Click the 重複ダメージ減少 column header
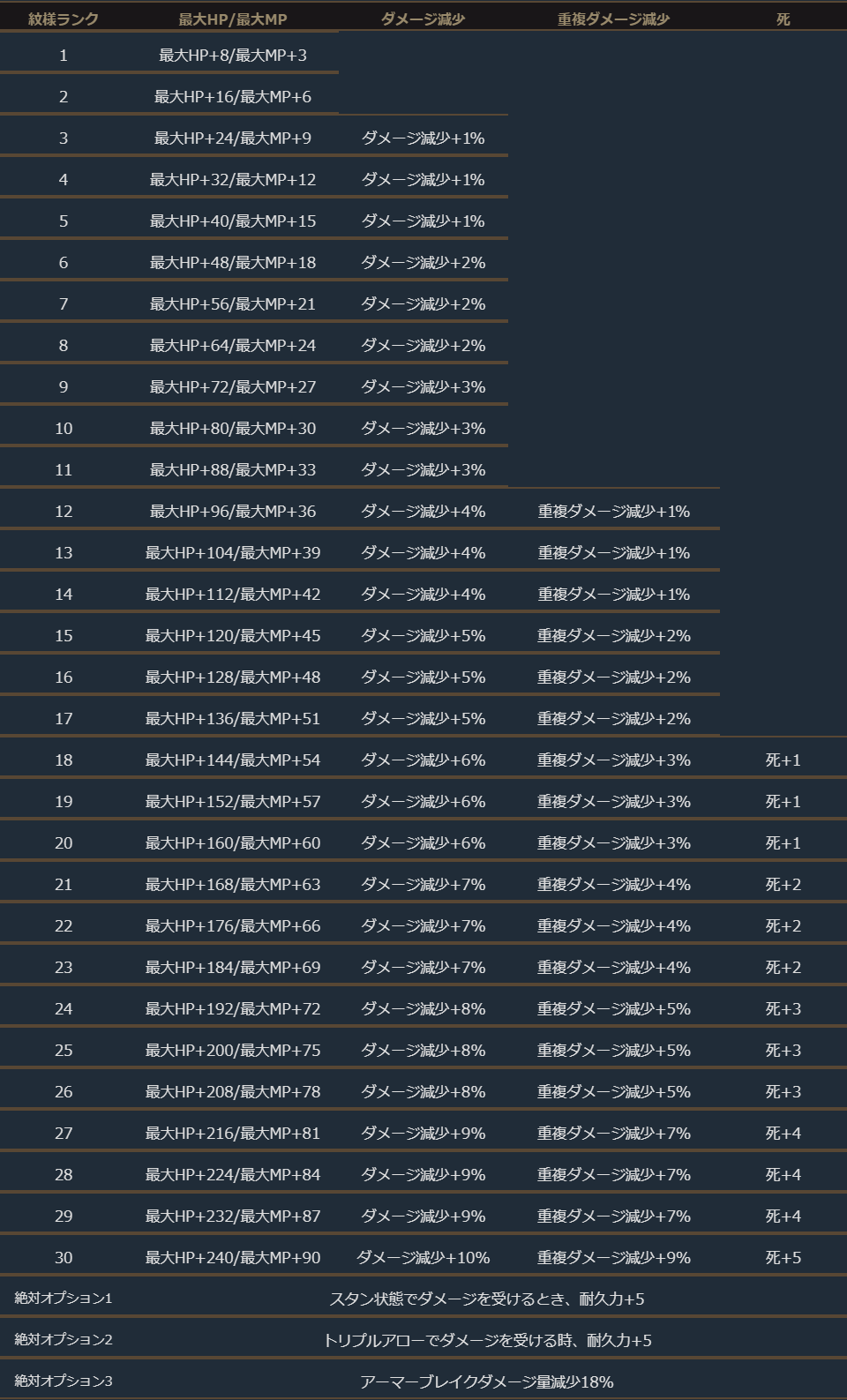This screenshot has height=1400, width=847. (613, 19)
